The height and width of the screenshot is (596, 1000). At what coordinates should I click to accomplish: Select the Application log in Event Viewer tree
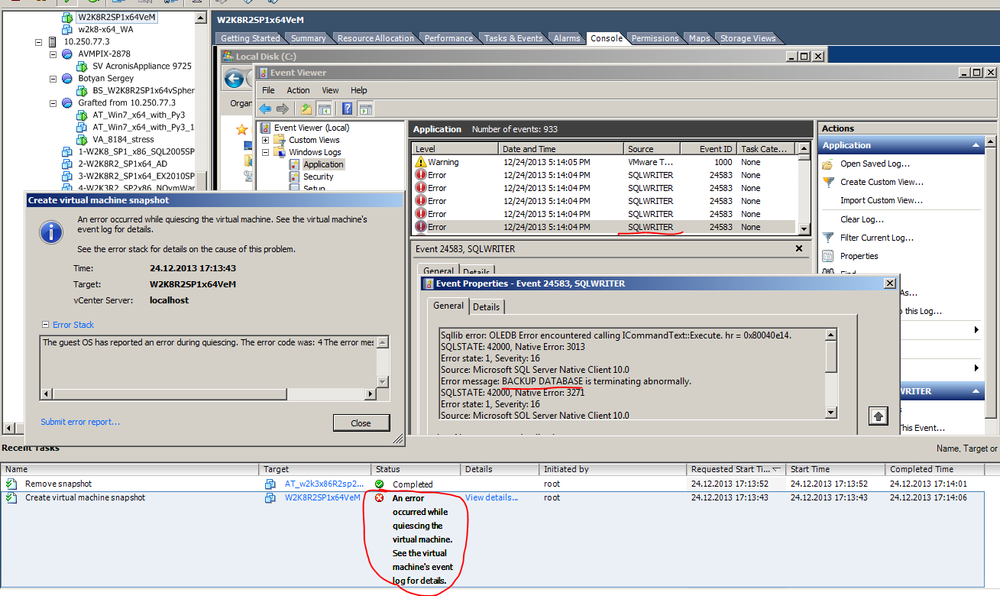323,164
